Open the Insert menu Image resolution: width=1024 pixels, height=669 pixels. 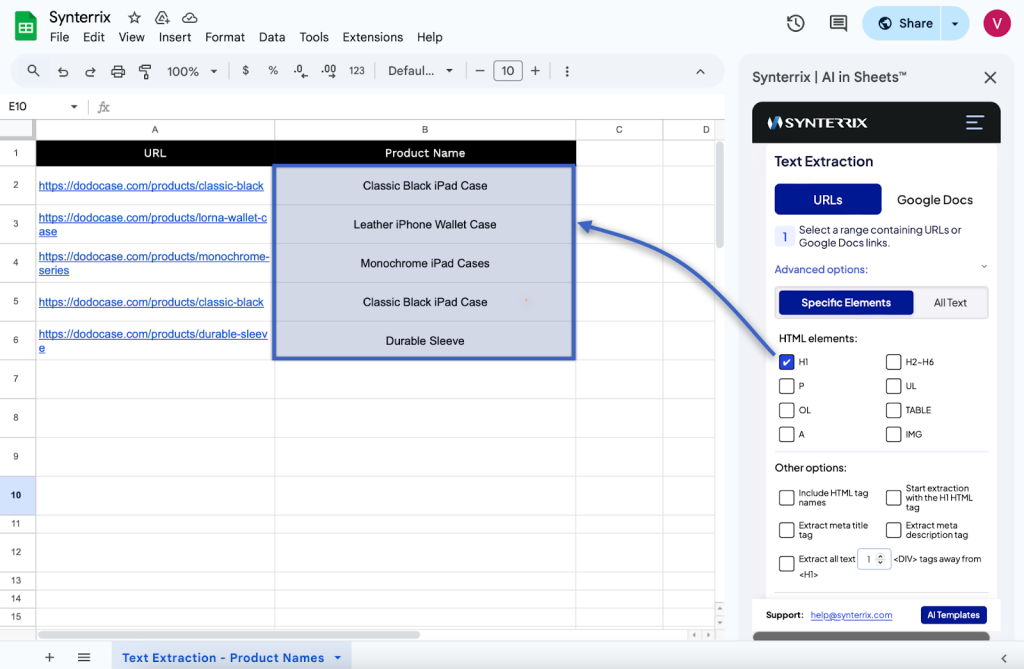[x=174, y=37]
